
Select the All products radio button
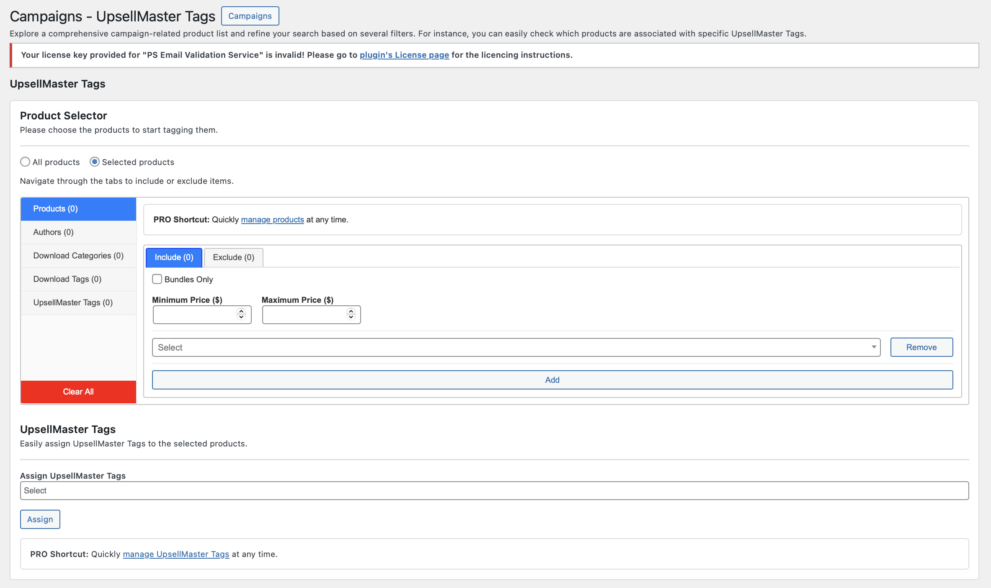[24, 161]
